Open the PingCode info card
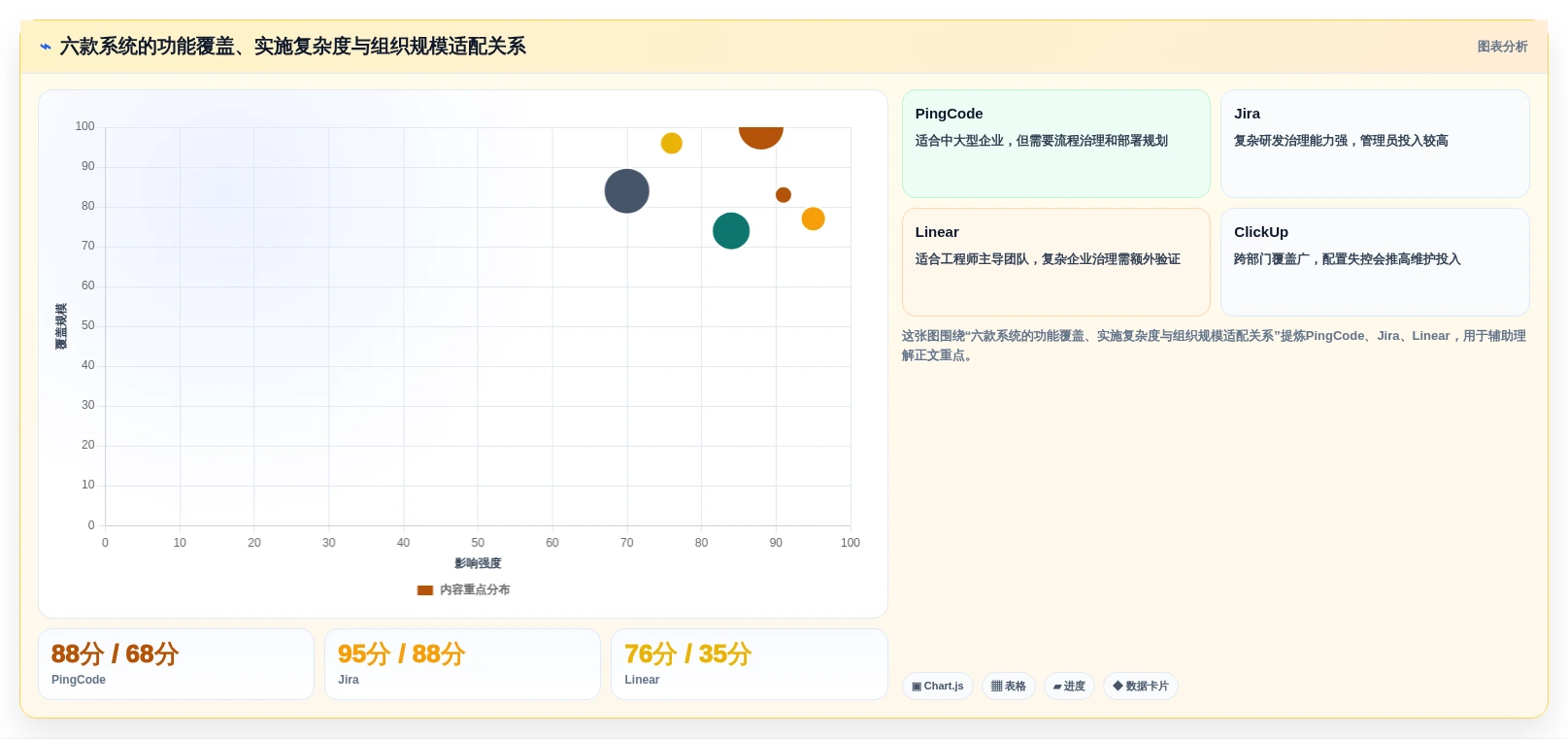 tap(1055, 144)
